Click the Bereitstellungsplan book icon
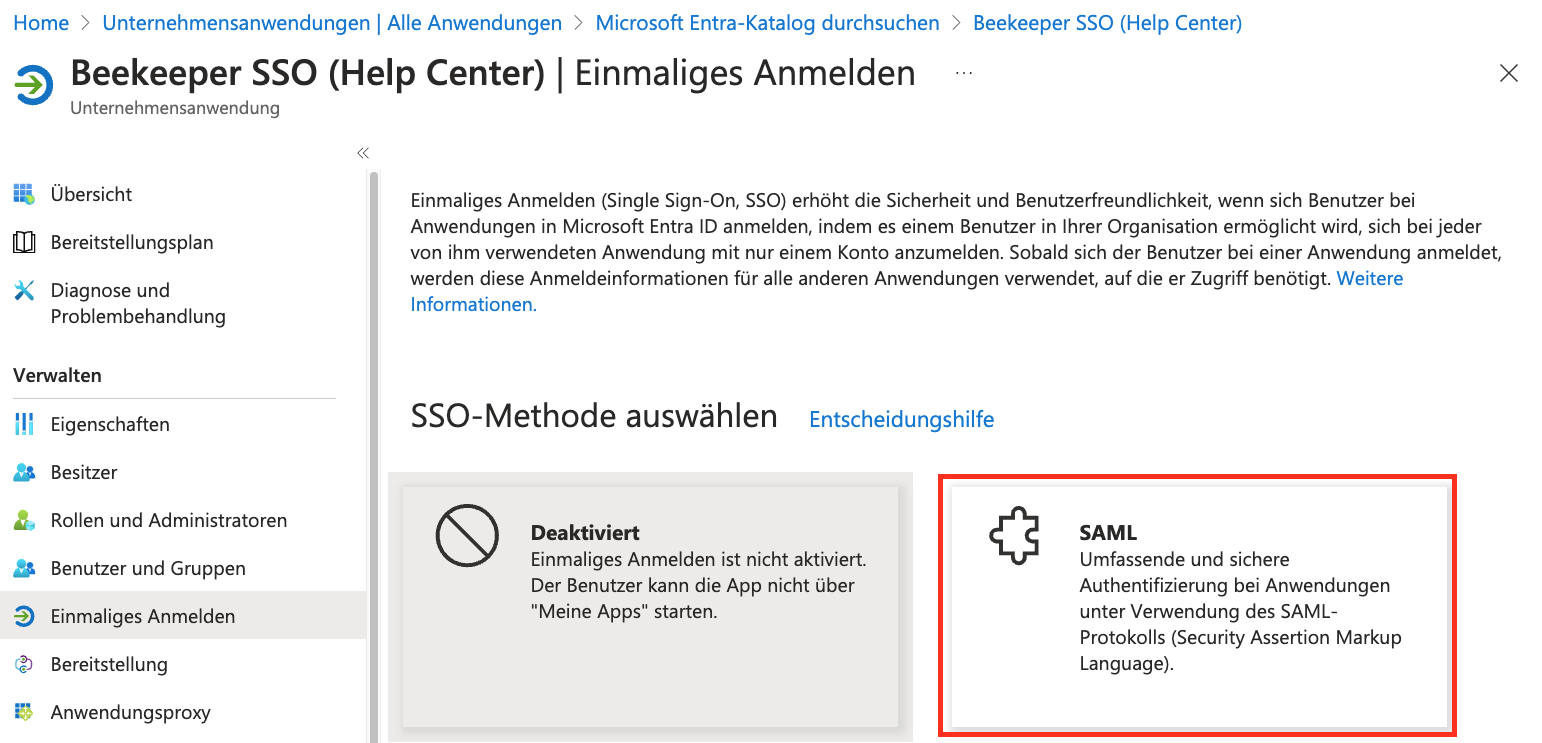Image resolution: width=1542 pixels, height=743 pixels. pos(24,242)
